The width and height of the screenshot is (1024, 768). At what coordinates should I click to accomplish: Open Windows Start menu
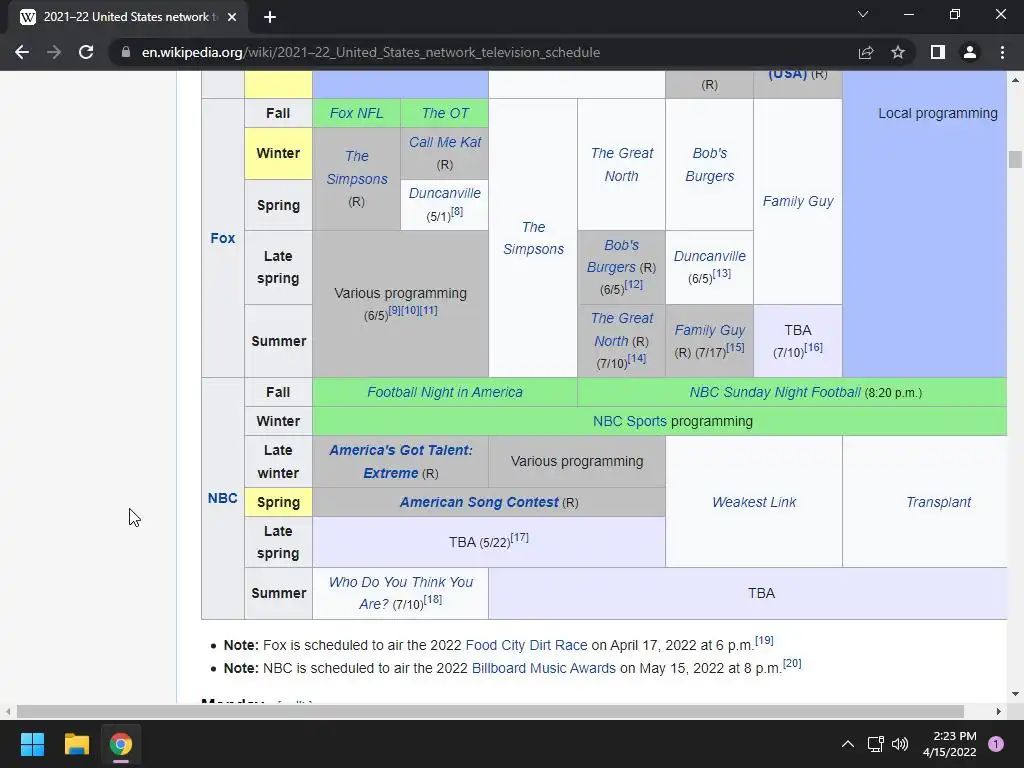click(32, 744)
